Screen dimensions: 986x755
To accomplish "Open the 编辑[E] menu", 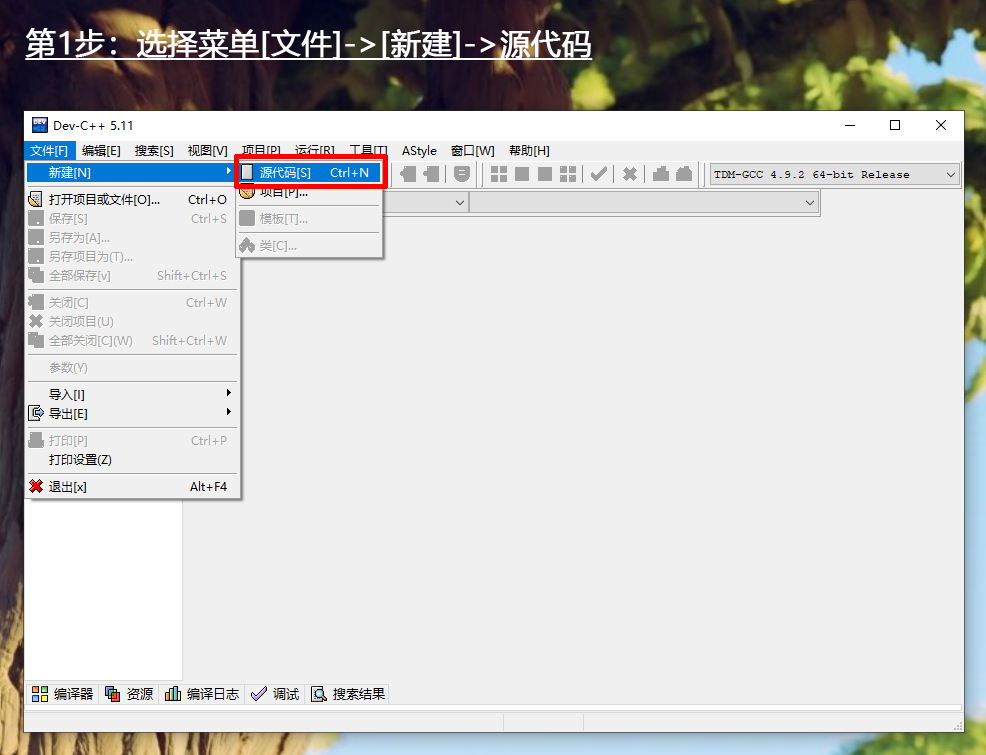I will tap(101, 151).
